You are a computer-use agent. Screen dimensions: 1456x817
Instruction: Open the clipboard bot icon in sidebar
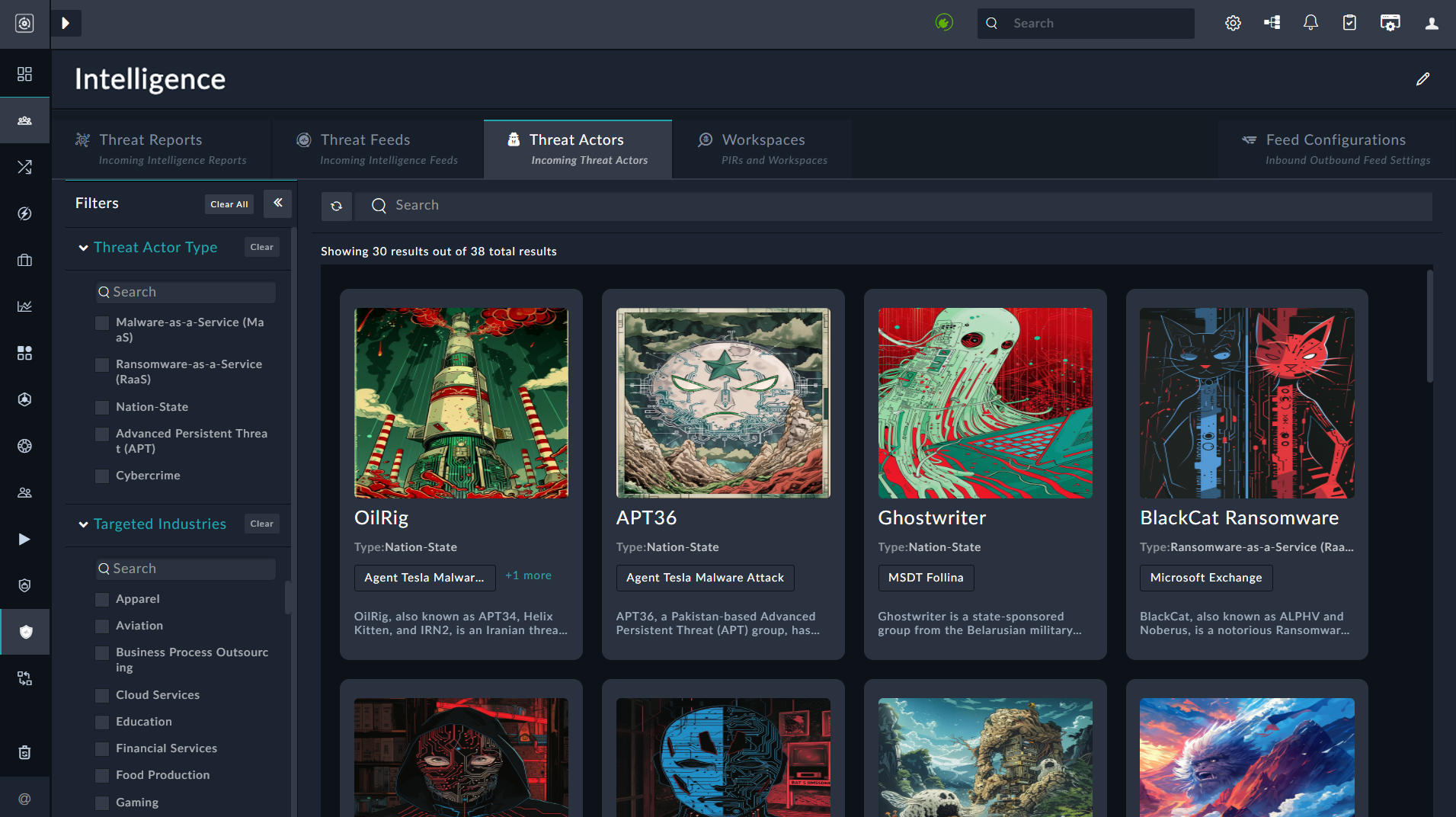click(x=24, y=752)
